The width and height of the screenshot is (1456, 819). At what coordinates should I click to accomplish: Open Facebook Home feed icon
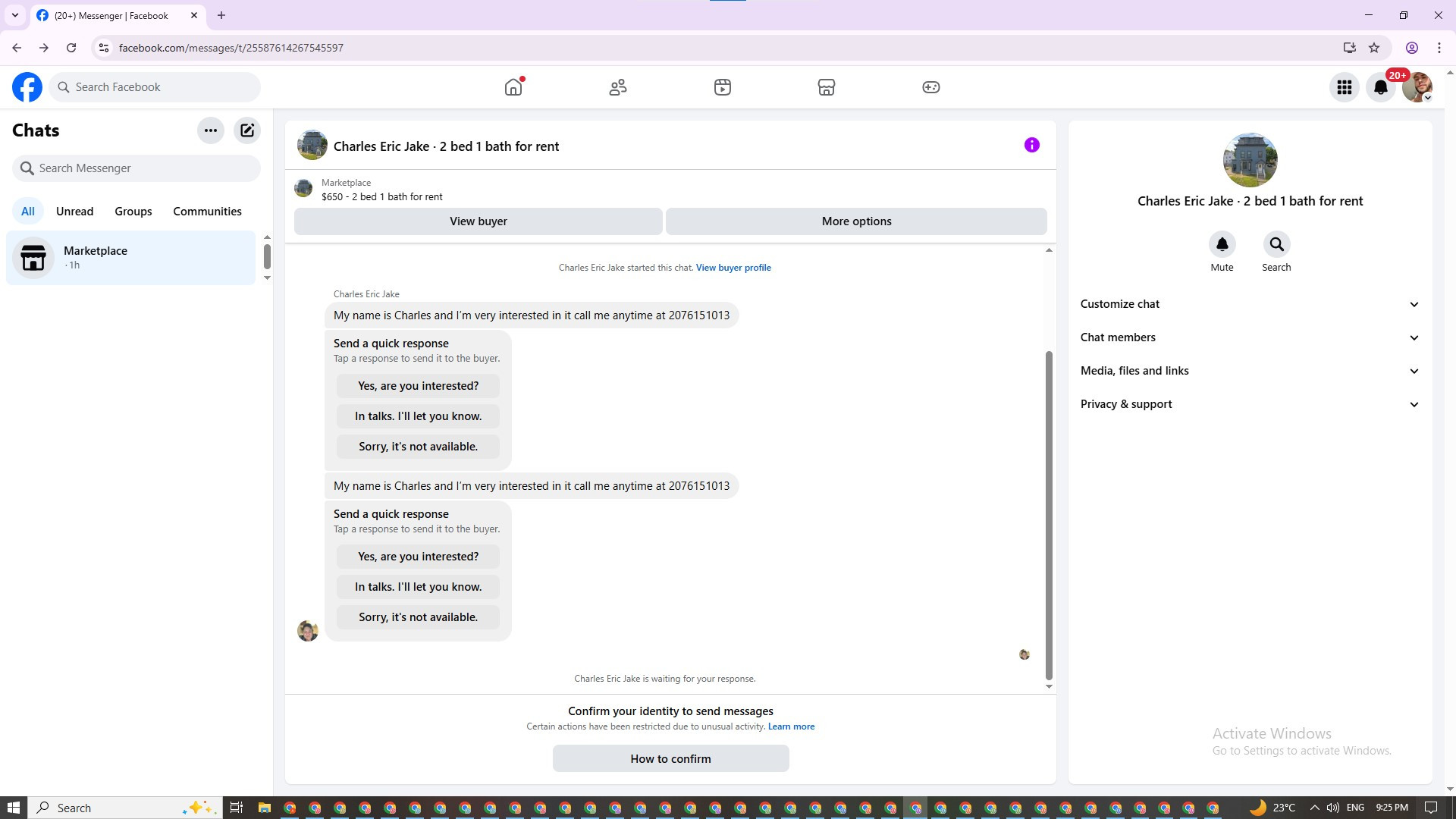coord(513,87)
